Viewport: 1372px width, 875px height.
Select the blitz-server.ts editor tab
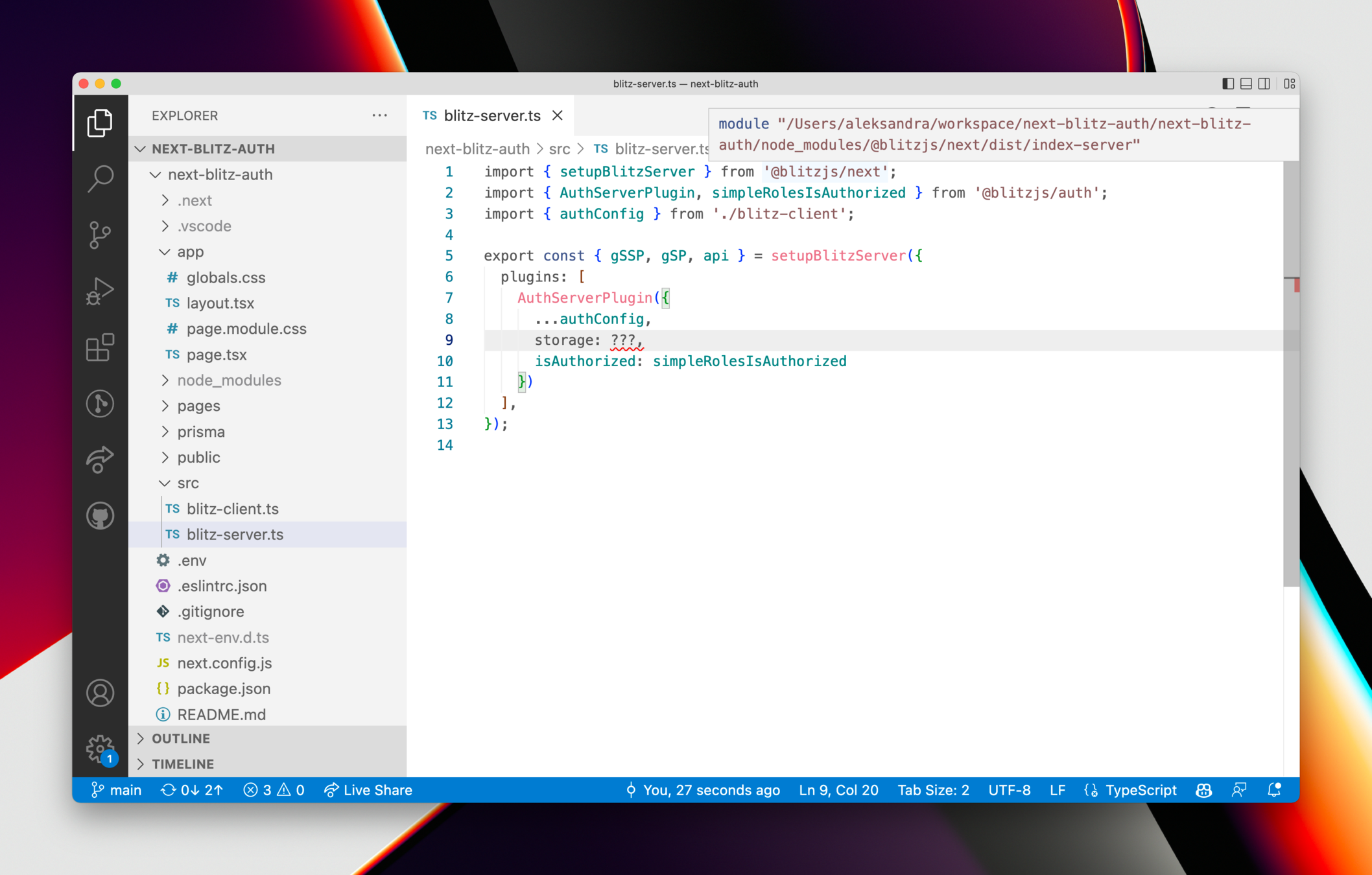click(491, 115)
